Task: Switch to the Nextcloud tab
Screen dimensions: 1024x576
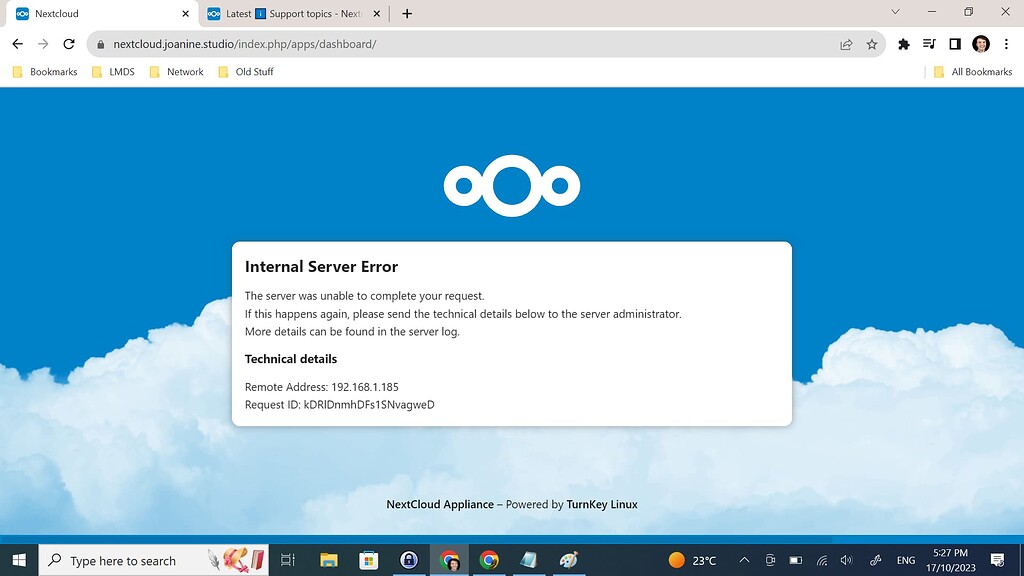Action: tap(101, 14)
